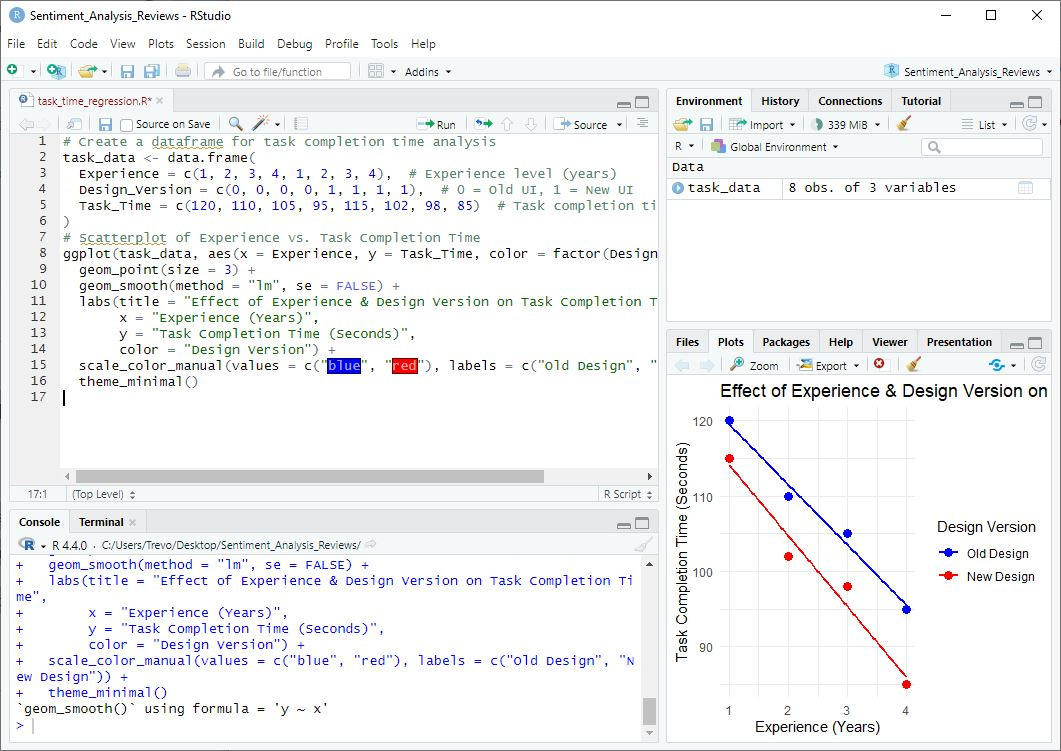Screen dimensions: 1061x751
Task: Open the Source button dropdown arrow
Action: [619, 125]
